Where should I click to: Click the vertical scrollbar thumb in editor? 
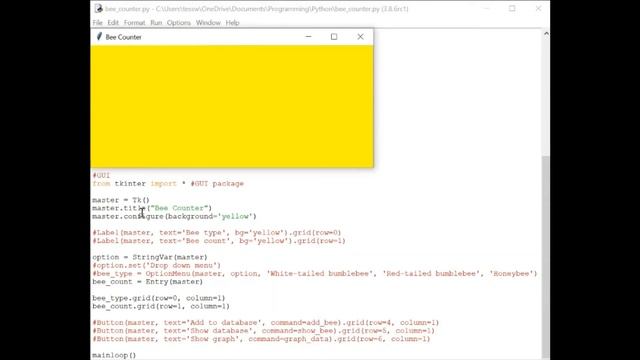[x=546, y=257]
